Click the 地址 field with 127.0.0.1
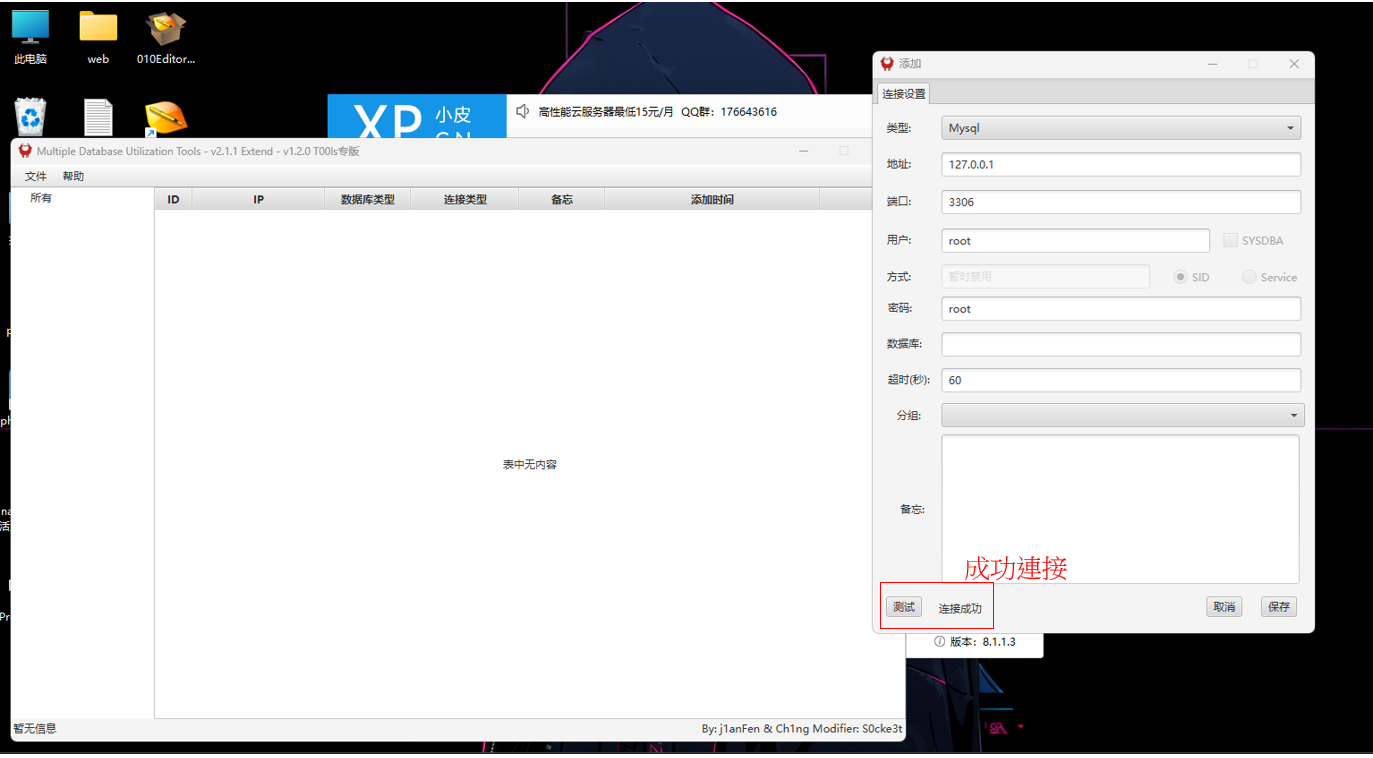The image size is (1373, 758). [1121, 164]
